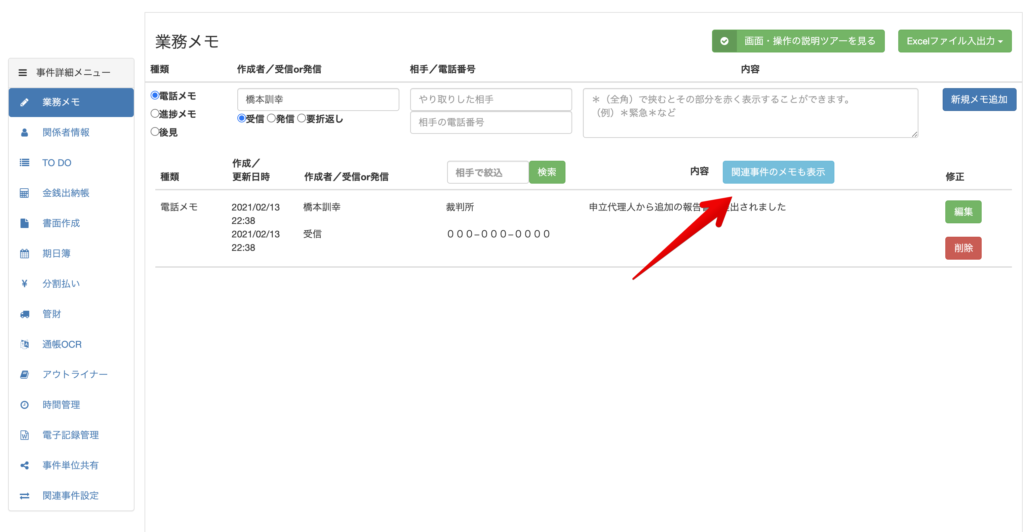Click the calendar icon for 期日簿

click(x=24, y=253)
